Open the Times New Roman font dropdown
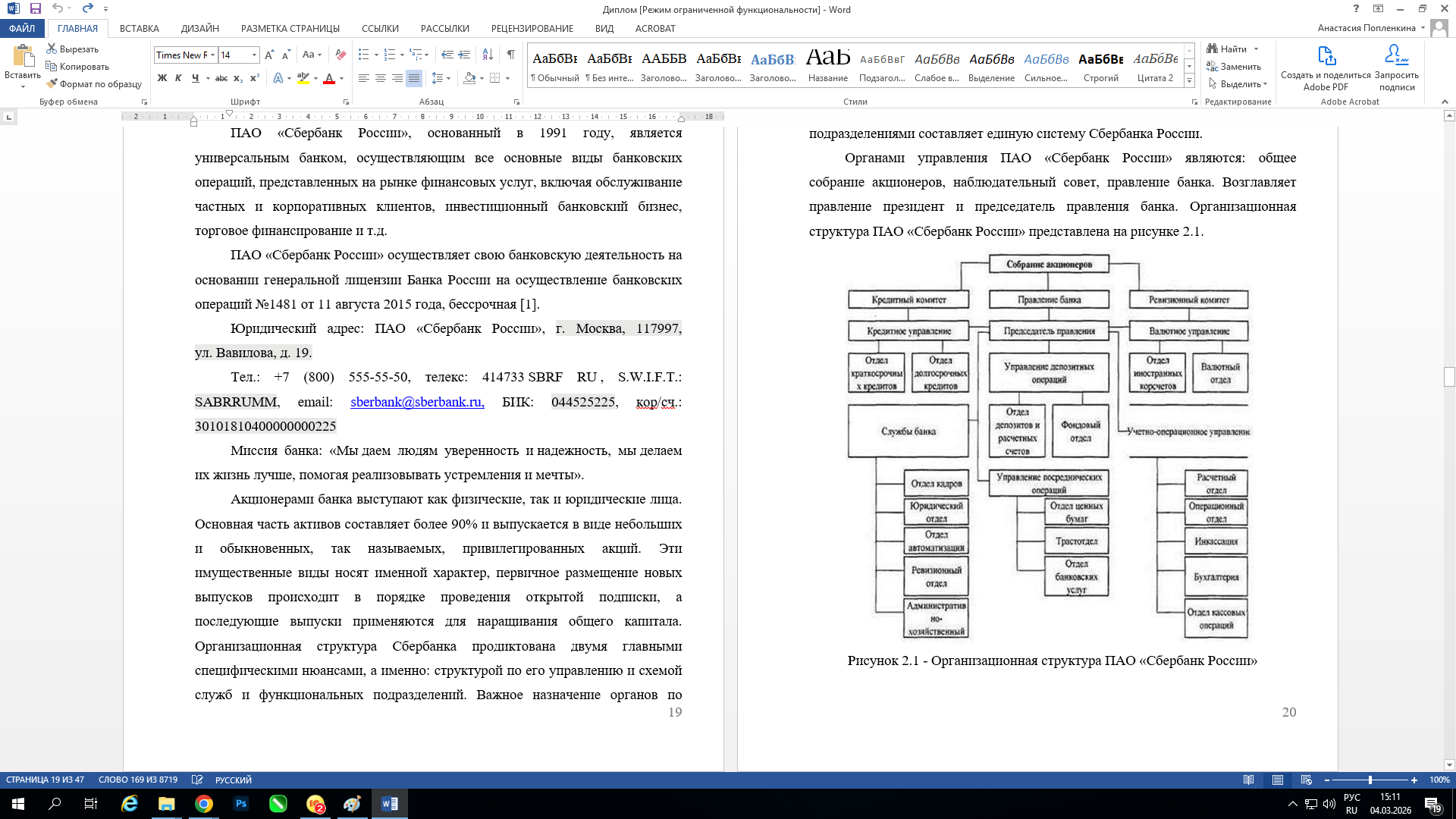Image resolution: width=1456 pixels, height=819 pixels. pyautogui.click(x=213, y=55)
